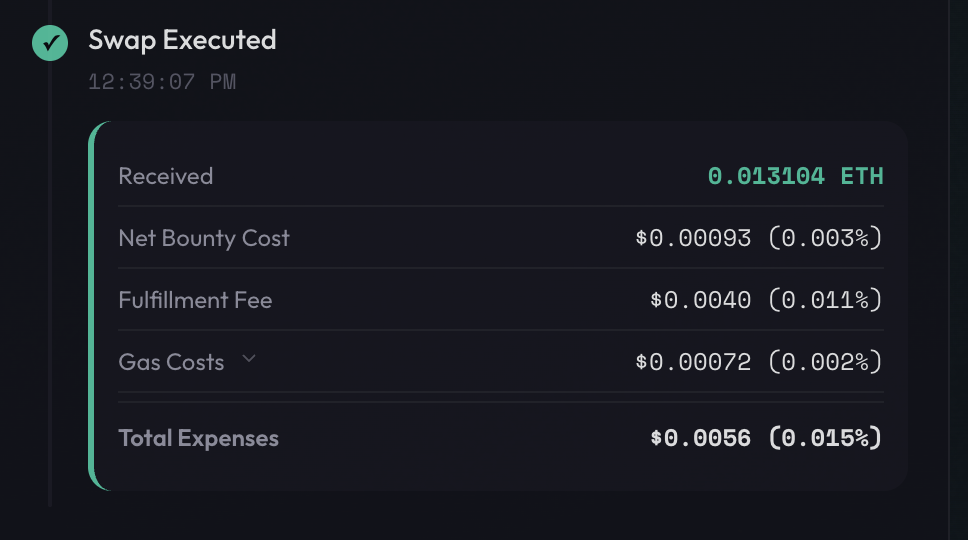This screenshot has height=540, width=968.
Task: Click the 0.003% net bounty percentage
Action: (825, 238)
